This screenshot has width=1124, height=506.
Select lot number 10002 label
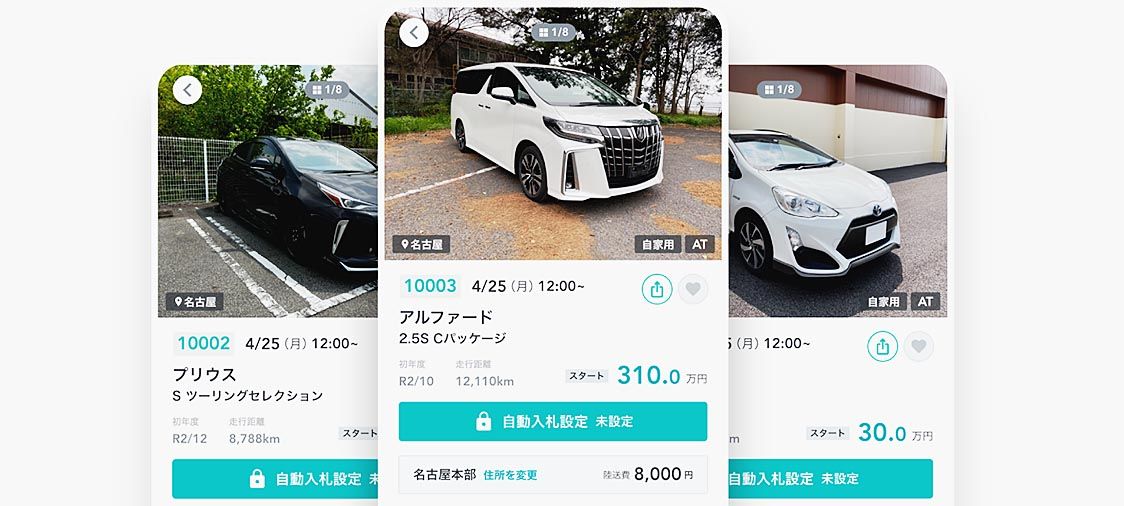[204, 343]
